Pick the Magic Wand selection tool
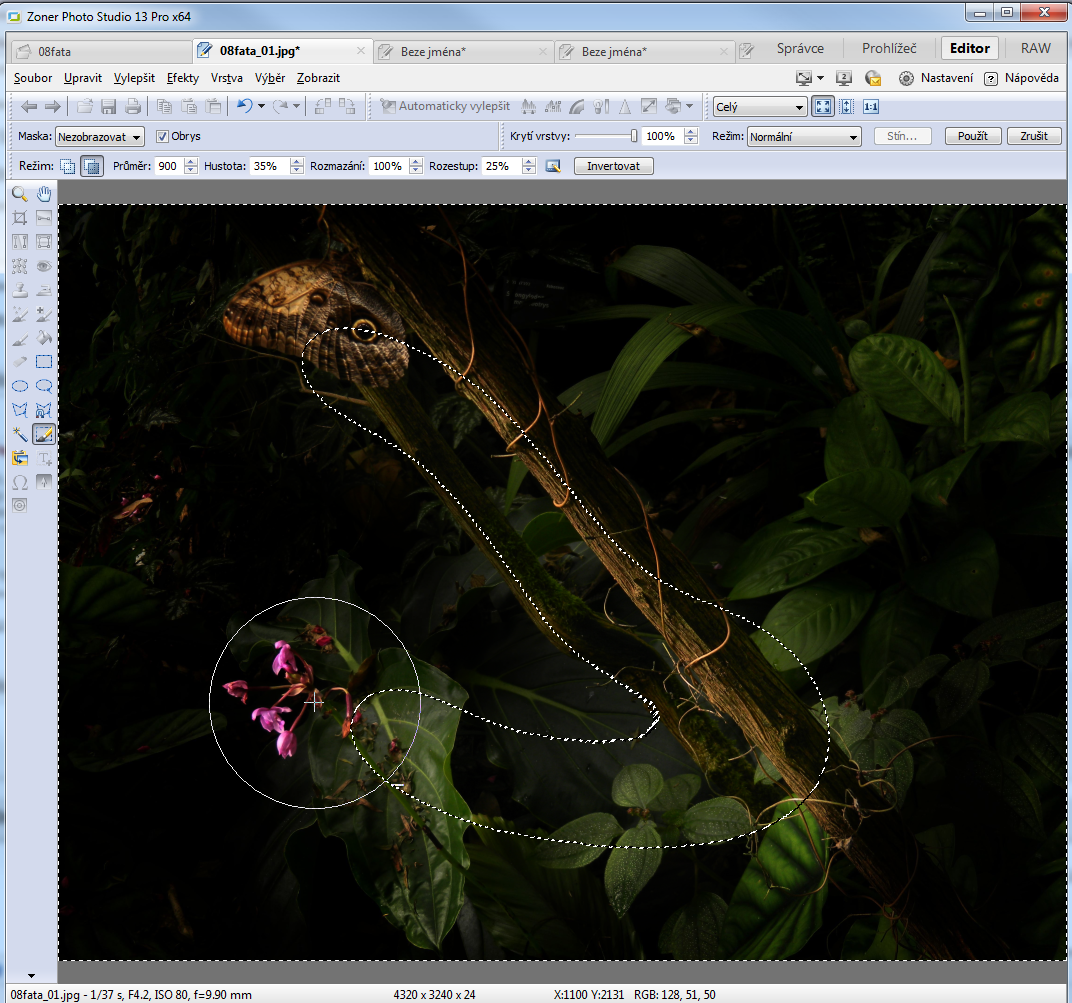The width and height of the screenshot is (1072, 1003). pyautogui.click(x=19, y=434)
